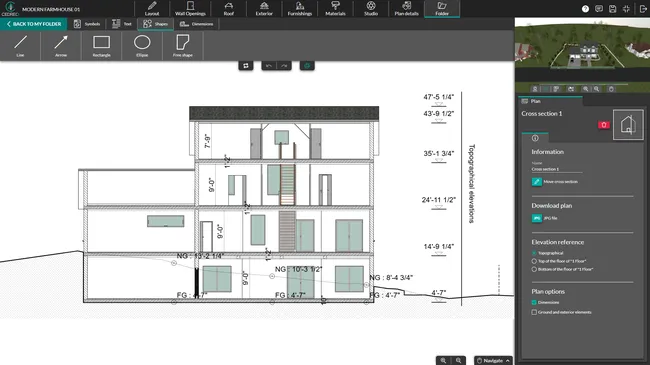Click the NG : 8'-4 3/4" label
Image resolution: width=650 pixels, height=365 pixels.
point(391,277)
